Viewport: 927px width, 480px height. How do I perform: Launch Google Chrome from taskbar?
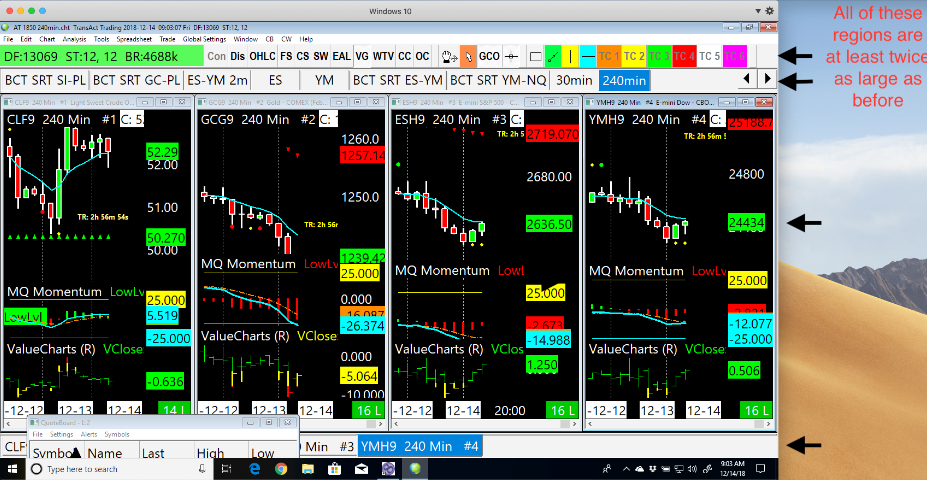pyautogui.click(x=281, y=469)
